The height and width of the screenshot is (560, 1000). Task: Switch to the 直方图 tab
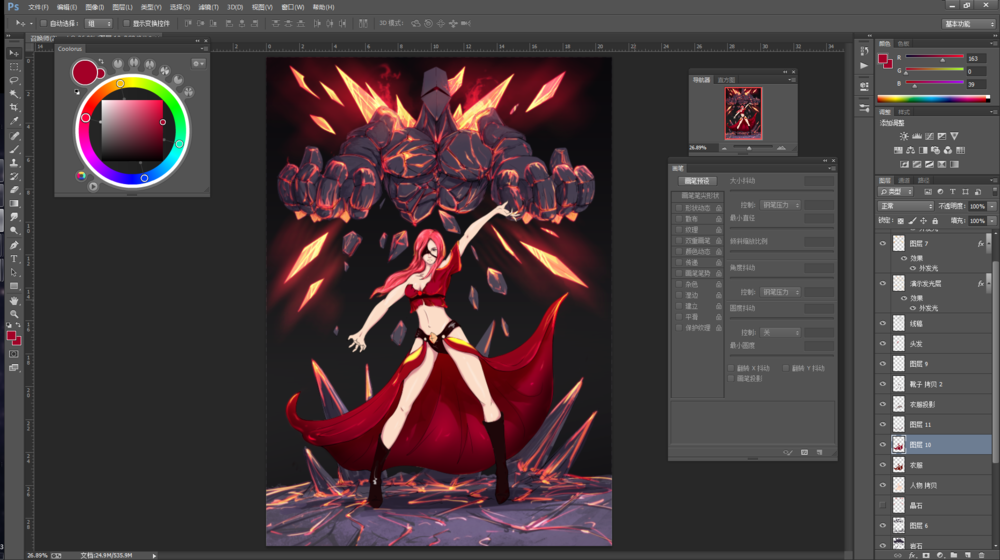(726, 79)
